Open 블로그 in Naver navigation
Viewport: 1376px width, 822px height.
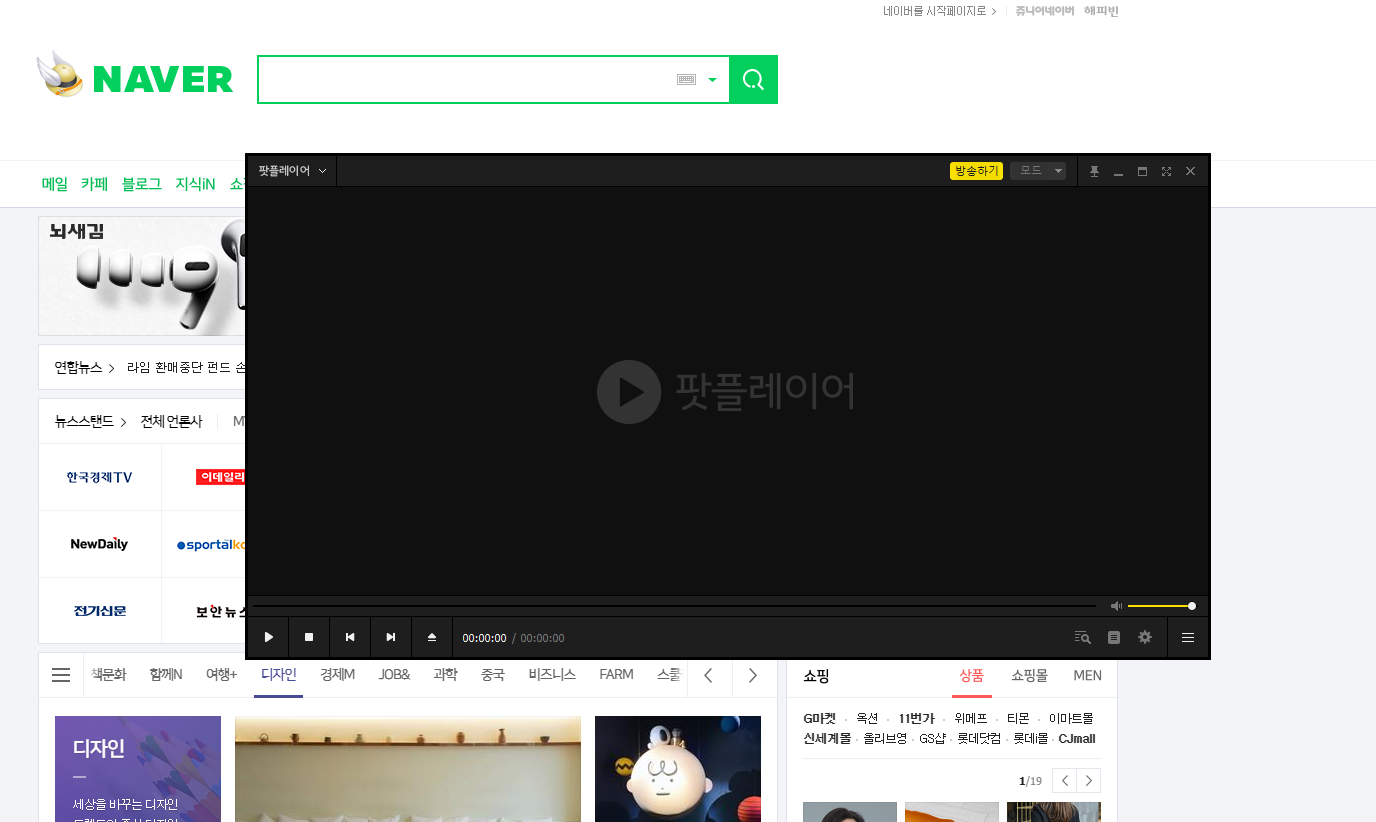142,184
